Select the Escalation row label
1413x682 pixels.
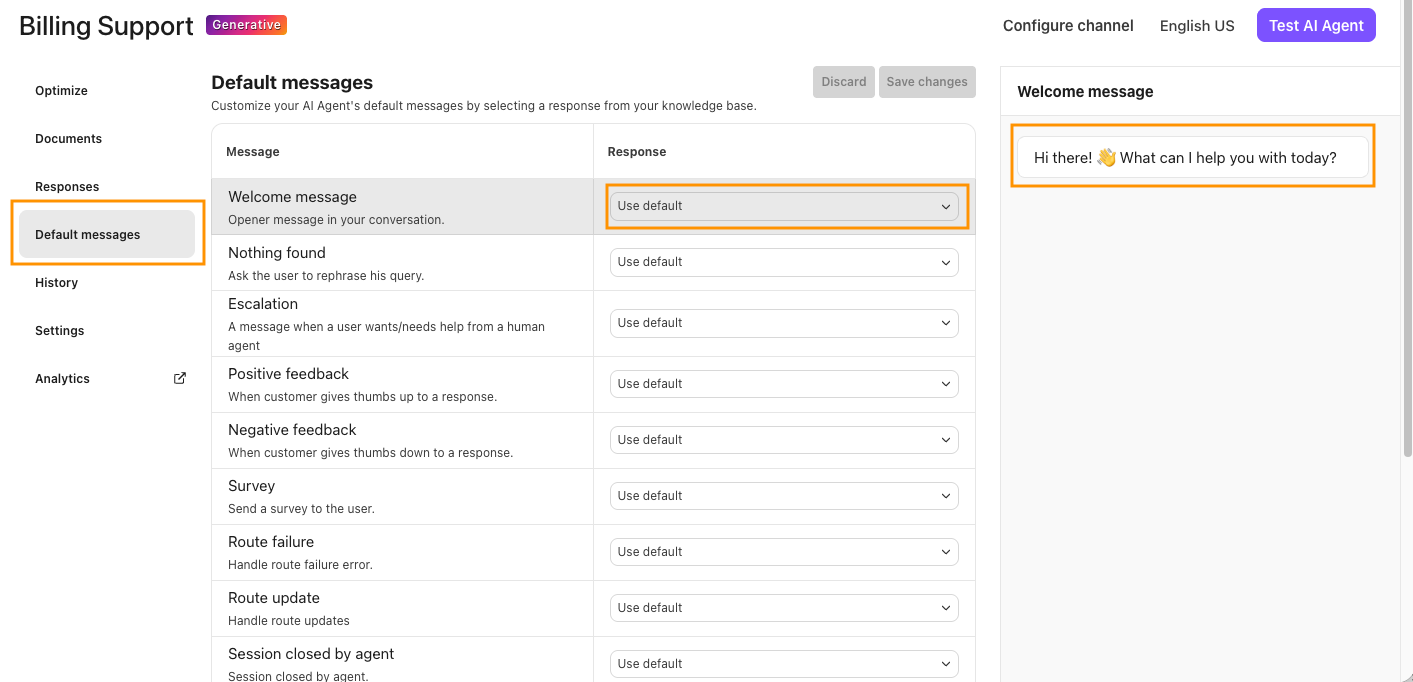263,304
